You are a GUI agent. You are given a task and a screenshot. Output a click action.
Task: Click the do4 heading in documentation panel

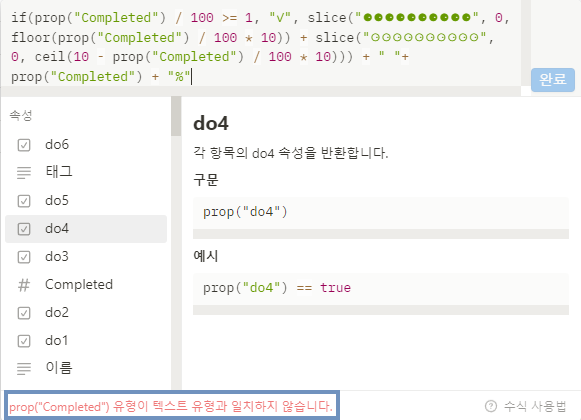click(211, 123)
